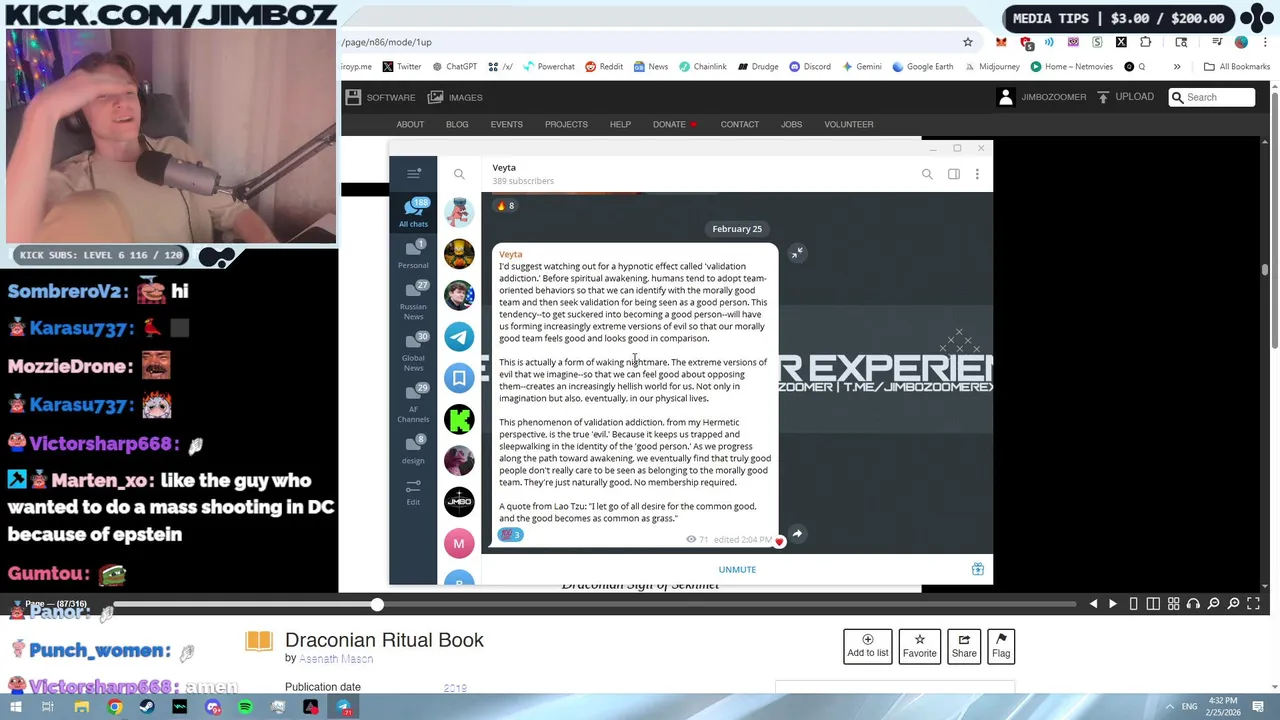Open the Volunteer menu item
Image resolution: width=1280 pixels, height=720 pixels.
click(849, 125)
